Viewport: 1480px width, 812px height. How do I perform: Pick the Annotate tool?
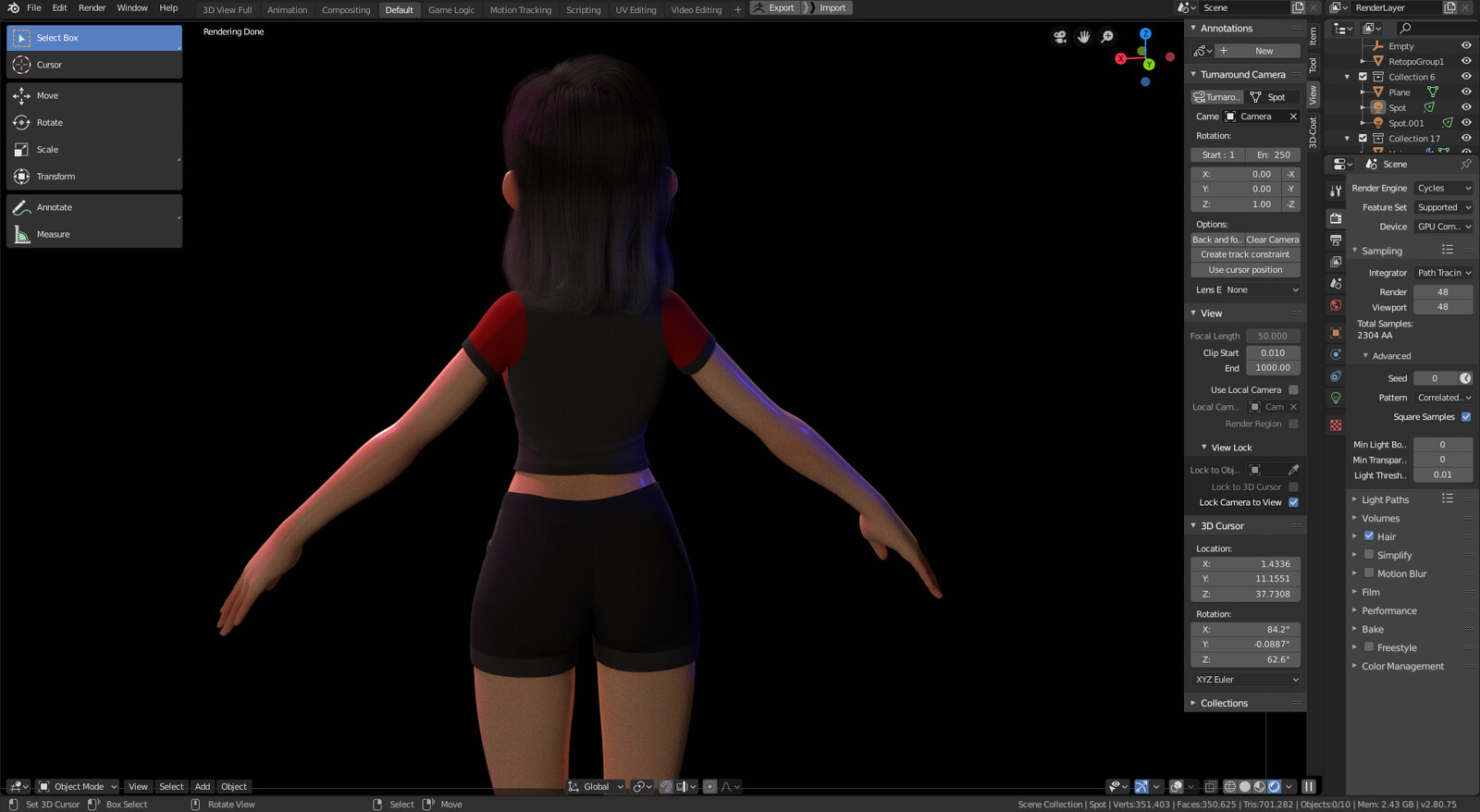pos(94,207)
